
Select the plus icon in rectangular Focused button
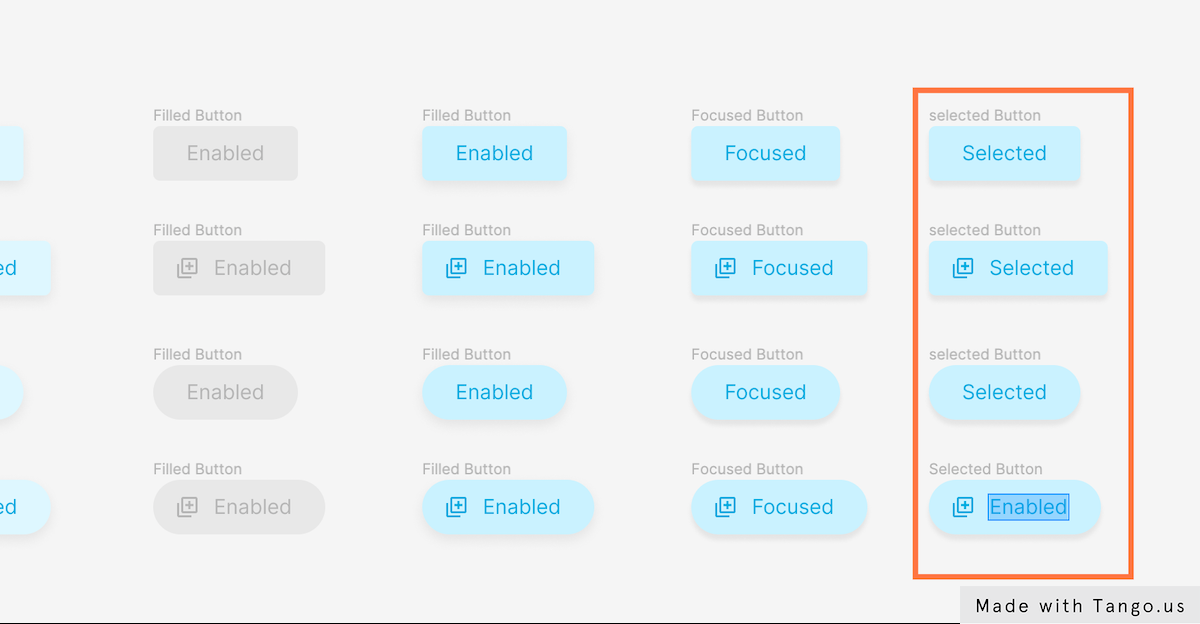click(725, 268)
